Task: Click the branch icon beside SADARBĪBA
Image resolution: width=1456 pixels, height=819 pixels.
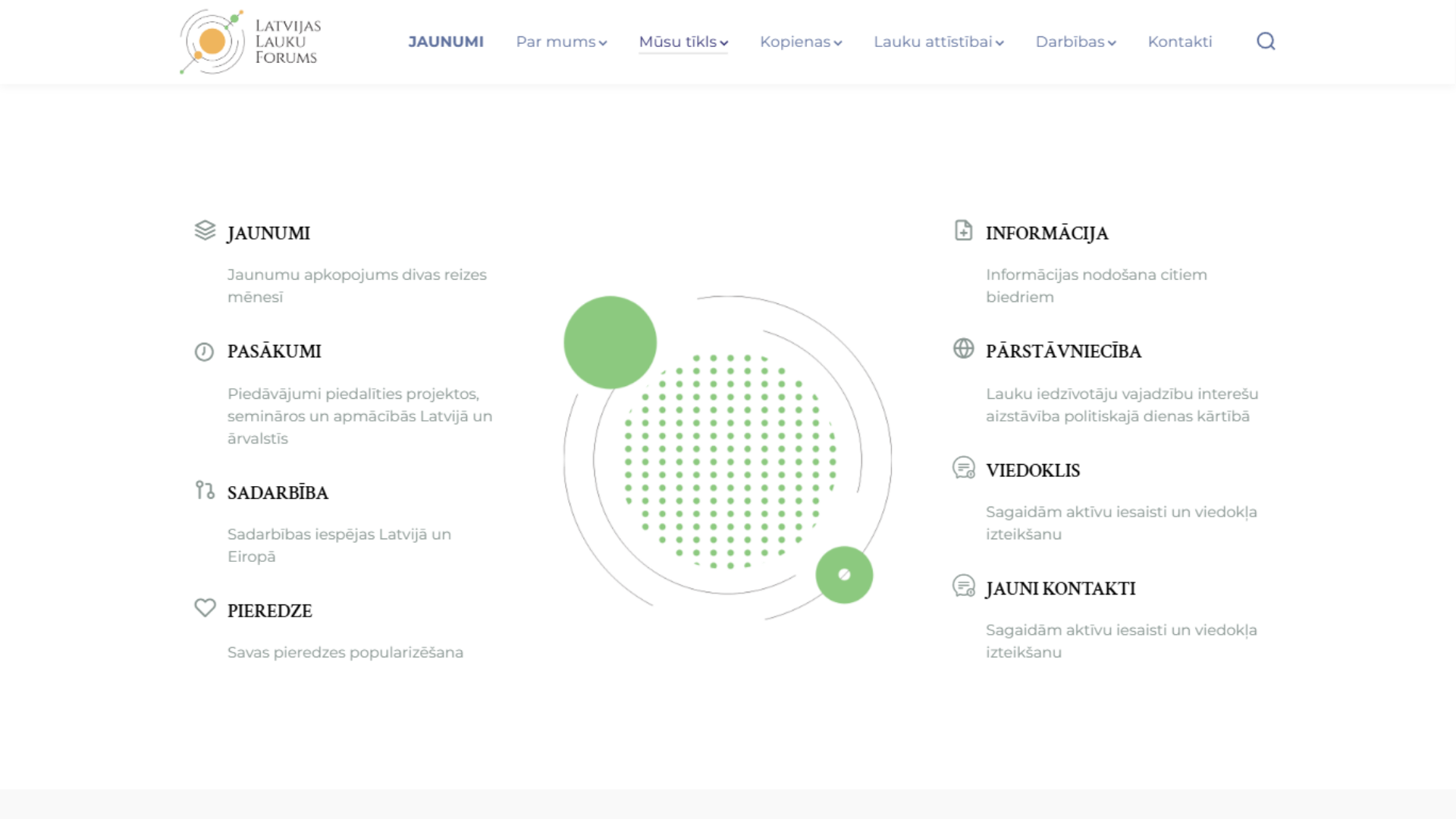Action: click(x=205, y=490)
